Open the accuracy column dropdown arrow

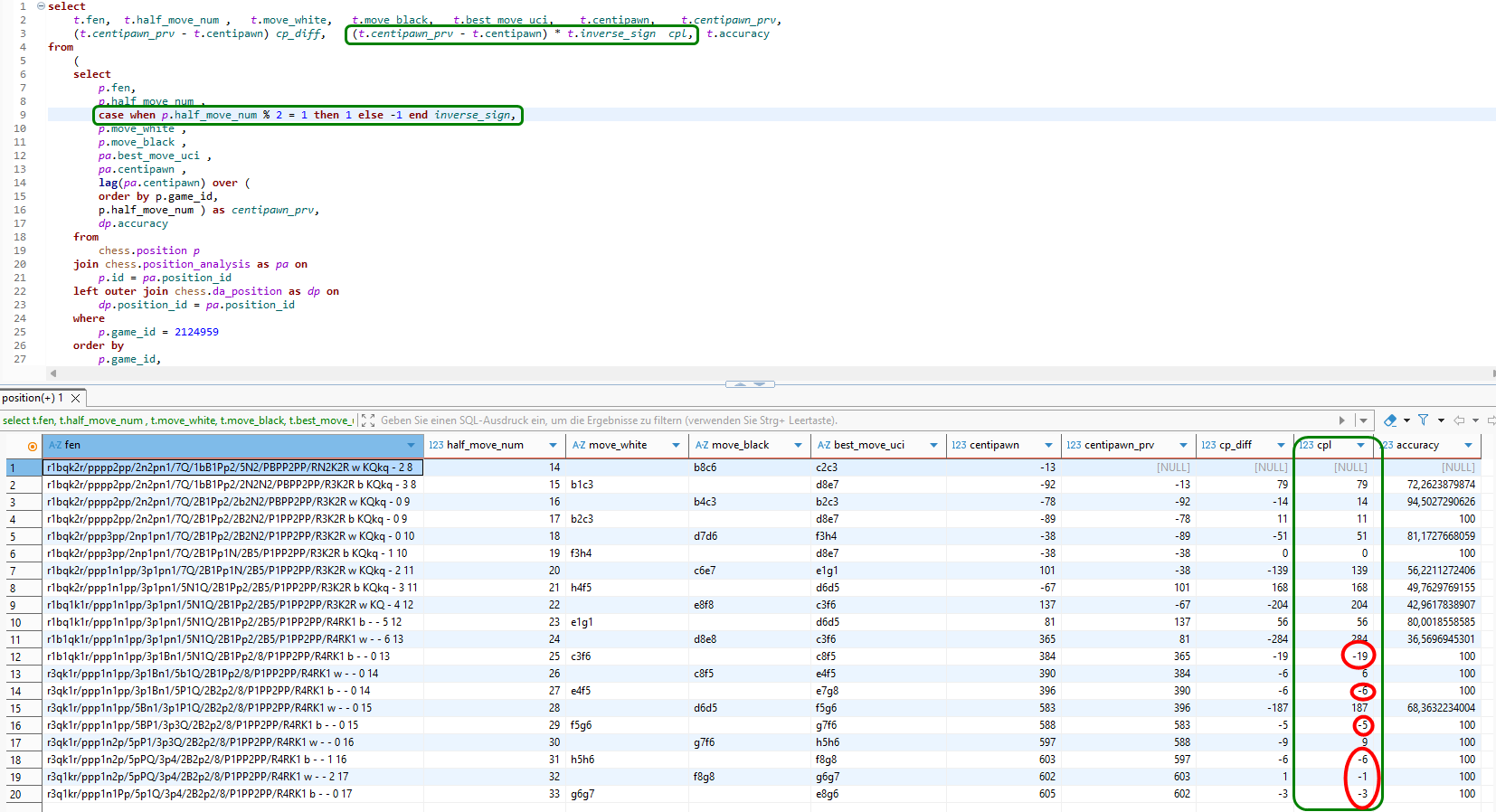point(1468,445)
